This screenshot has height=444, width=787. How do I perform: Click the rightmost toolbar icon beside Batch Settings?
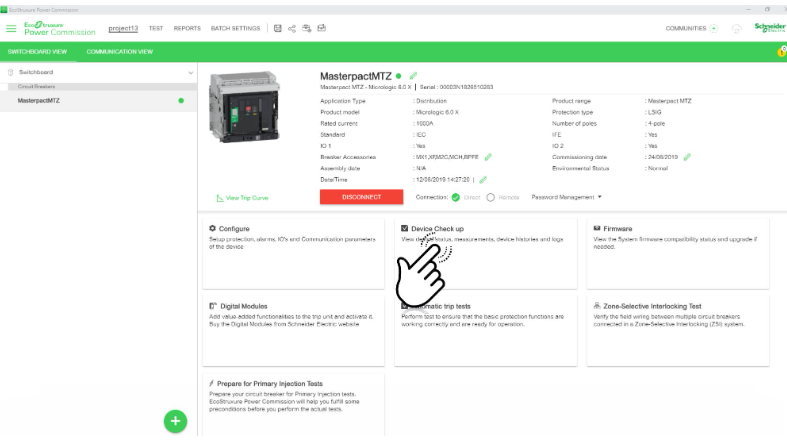pyautogui.click(x=322, y=28)
